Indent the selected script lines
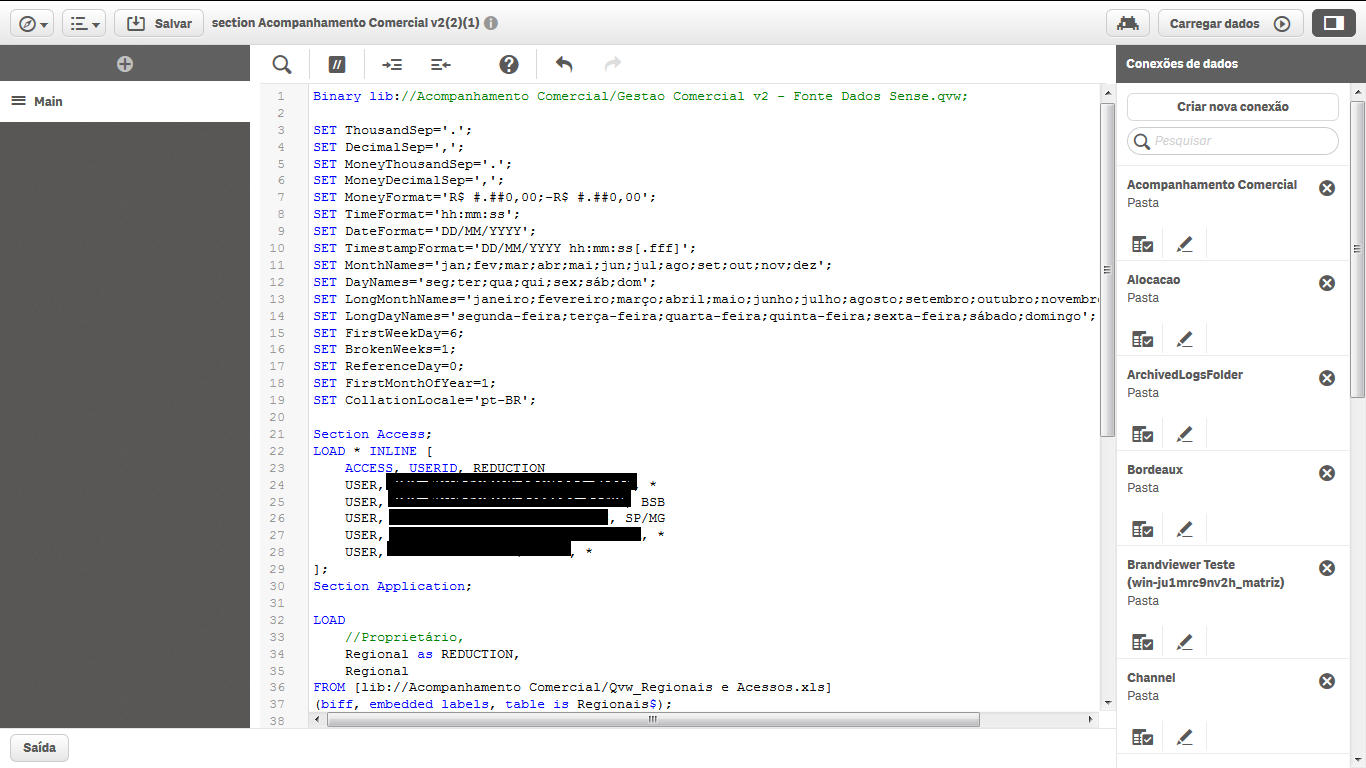Viewport: 1366px width, 768px height. (392, 65)
